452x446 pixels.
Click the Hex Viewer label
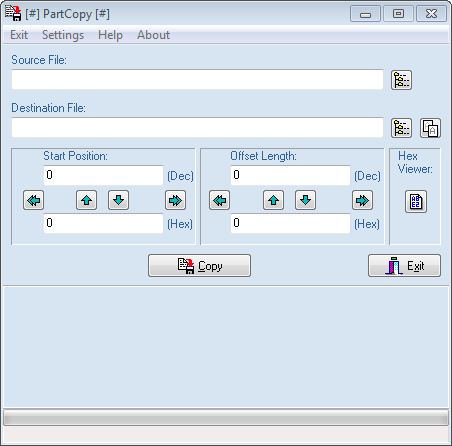(x=415, y=162)
